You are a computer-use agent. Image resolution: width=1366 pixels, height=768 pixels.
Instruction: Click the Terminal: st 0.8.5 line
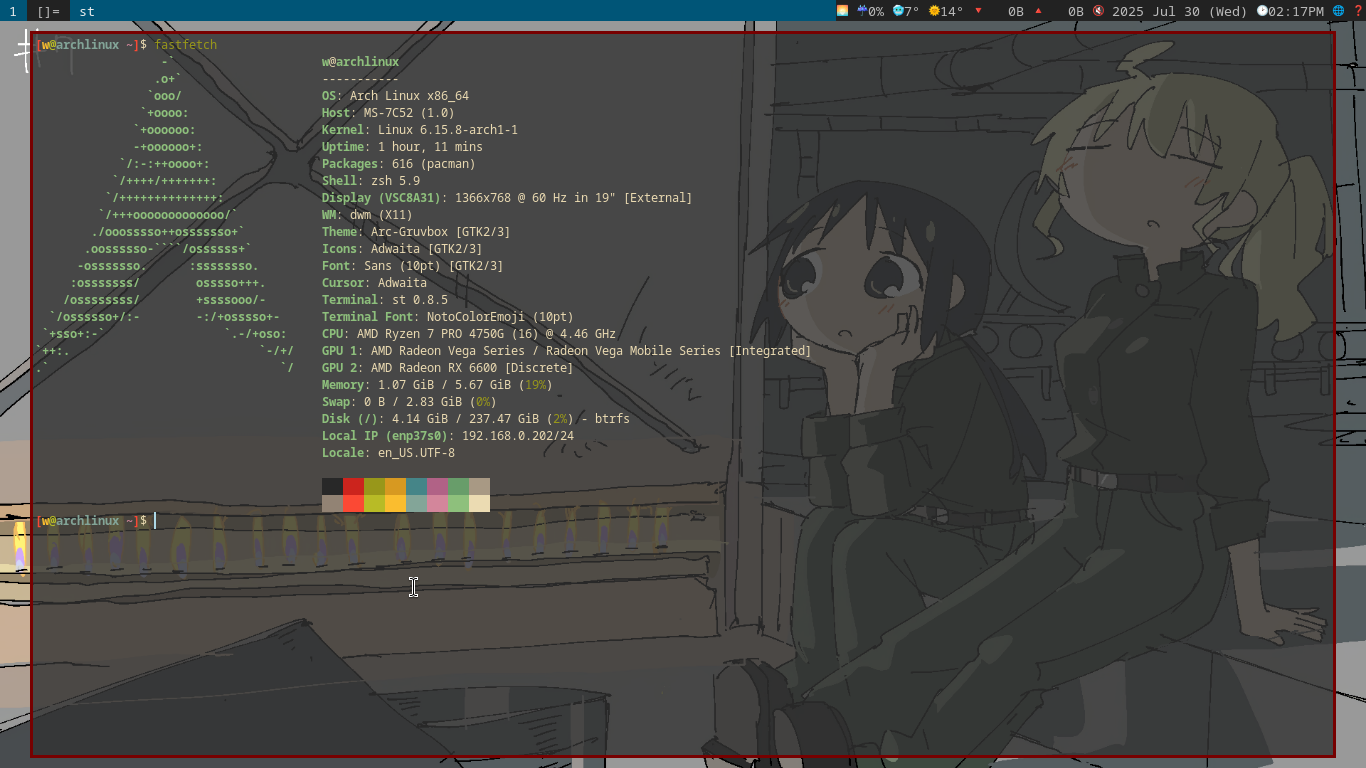(x=385, y=300)
